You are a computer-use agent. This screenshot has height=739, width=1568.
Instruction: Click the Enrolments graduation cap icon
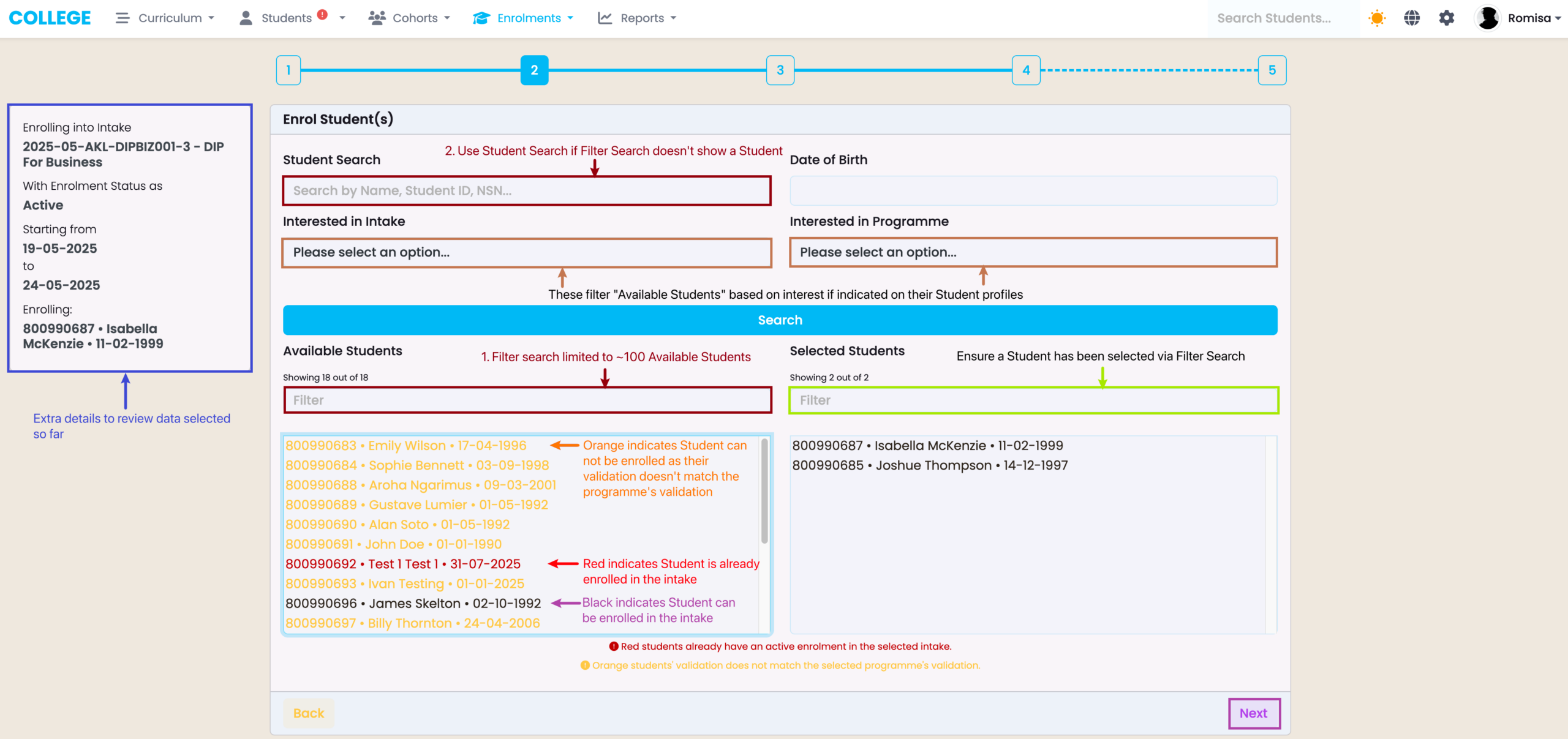[481, 18]
